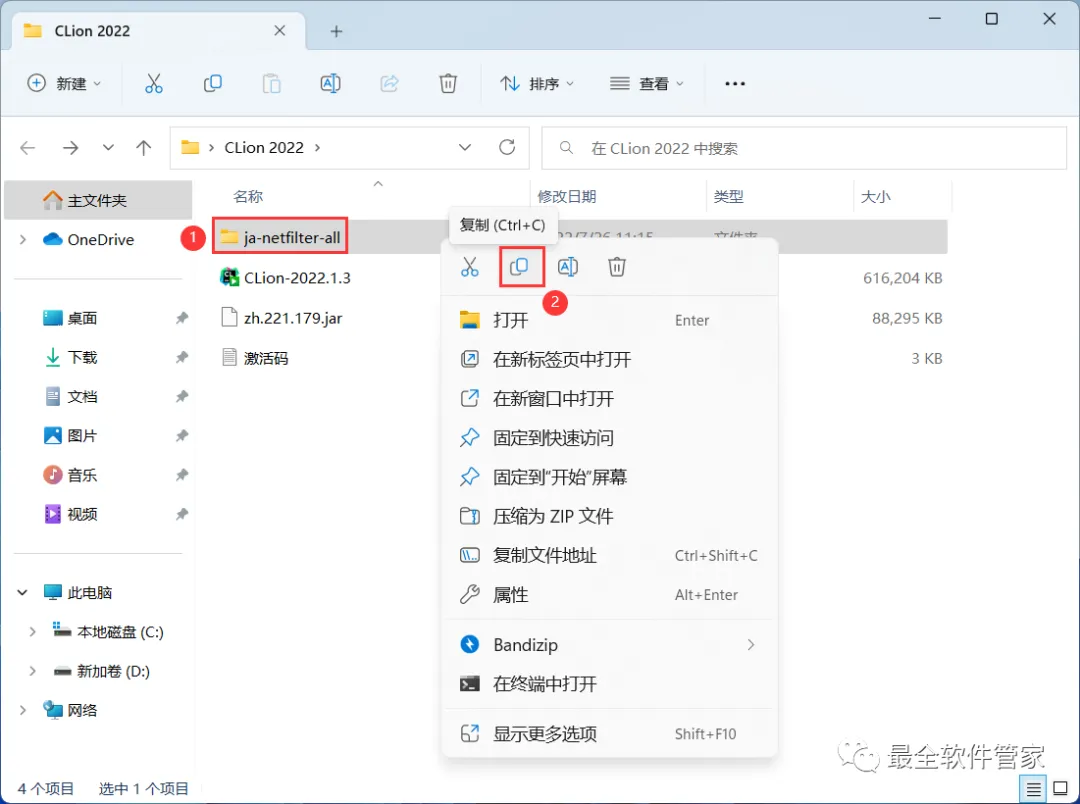Refresh the current folder view

(x=507, y=147)
